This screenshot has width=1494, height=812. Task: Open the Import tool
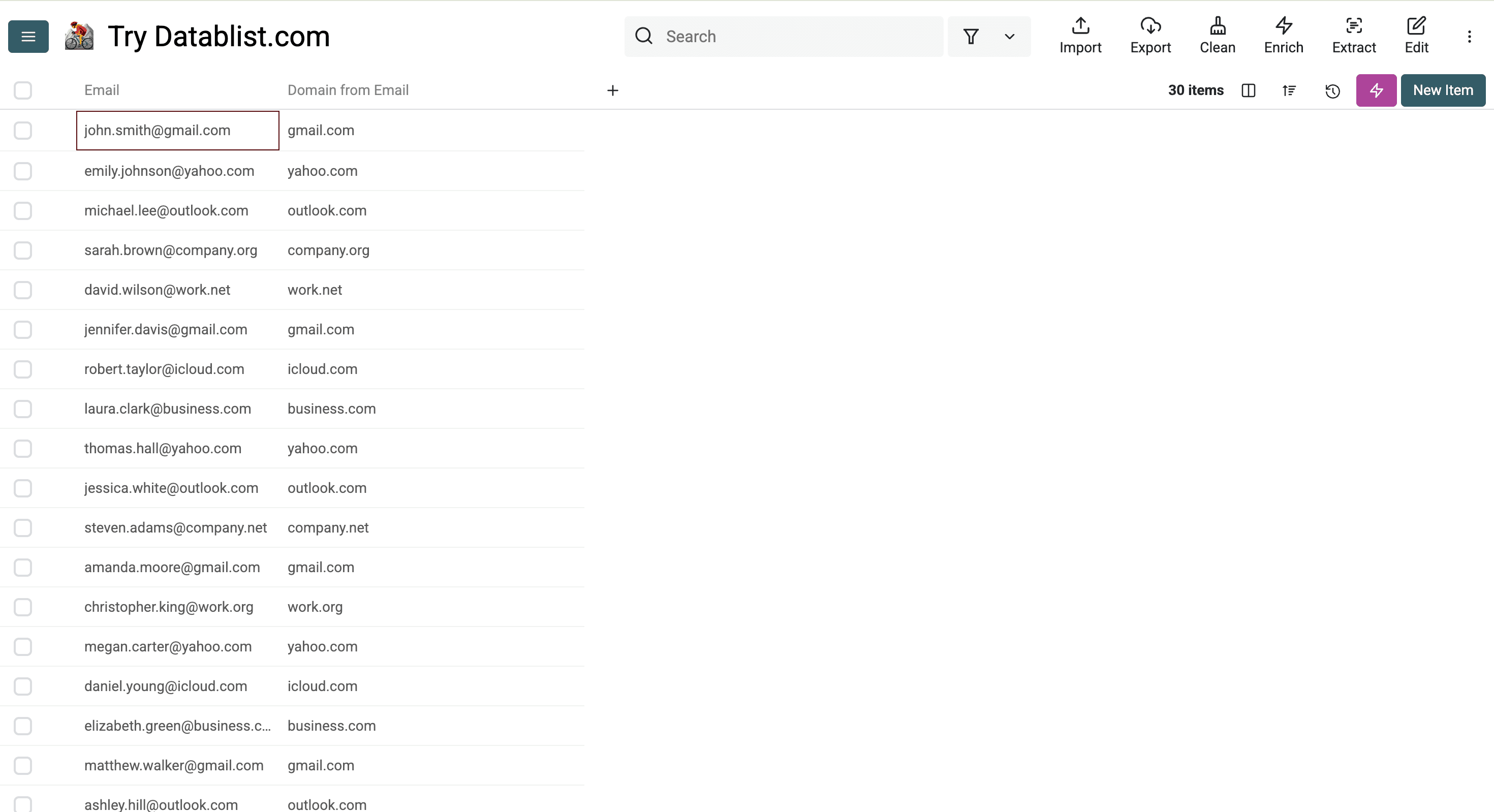(1080, 36)
